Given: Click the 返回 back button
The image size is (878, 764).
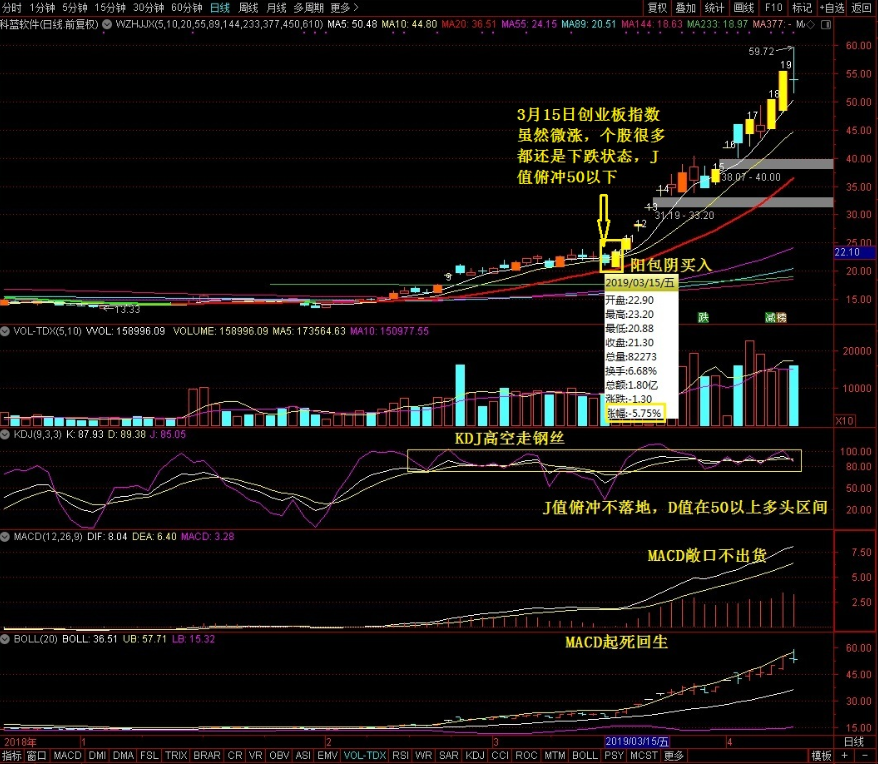Looking at the screenshot, I should click(x=862, y=7).
